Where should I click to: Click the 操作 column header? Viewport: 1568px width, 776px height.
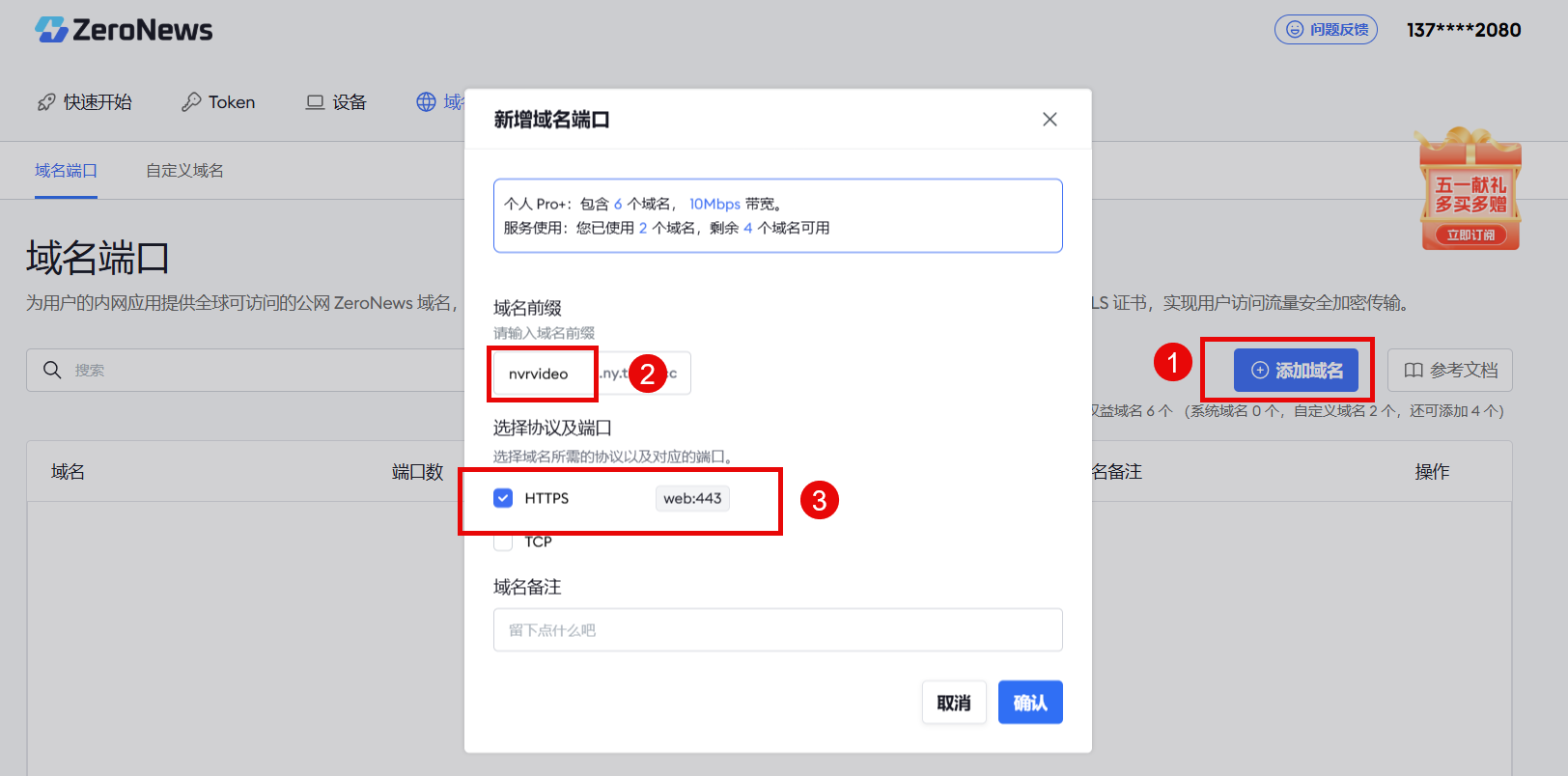pyautogui.click(x=1432, y=472)
